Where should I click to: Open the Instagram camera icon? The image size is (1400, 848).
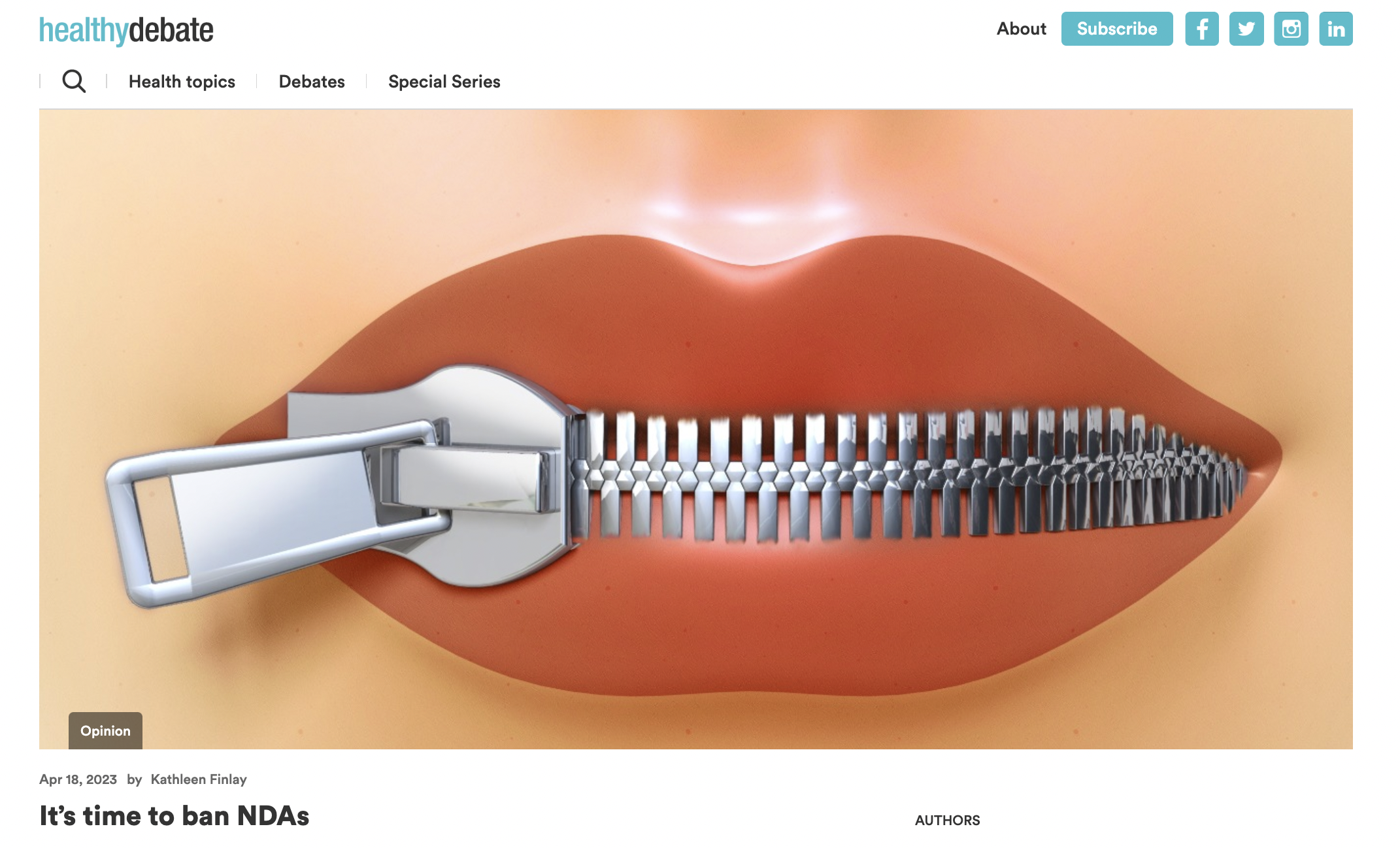[x=1291, y=29]
